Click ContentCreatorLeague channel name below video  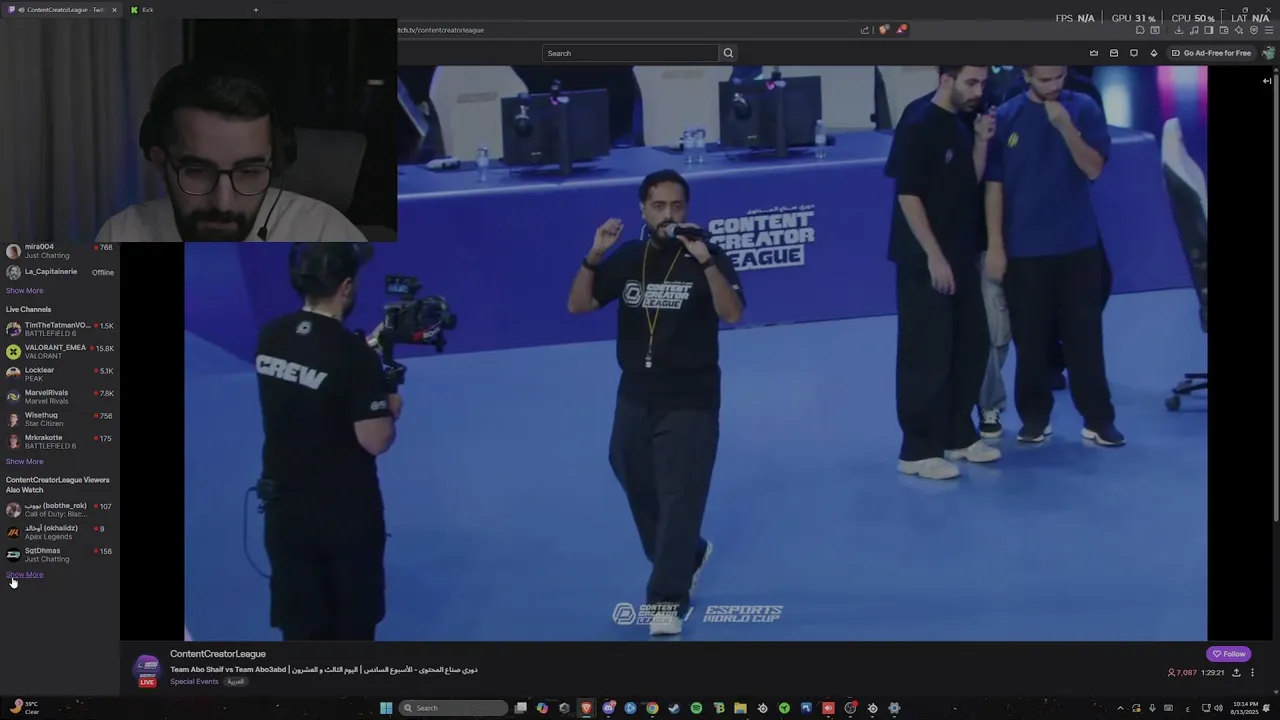[218, 654]
